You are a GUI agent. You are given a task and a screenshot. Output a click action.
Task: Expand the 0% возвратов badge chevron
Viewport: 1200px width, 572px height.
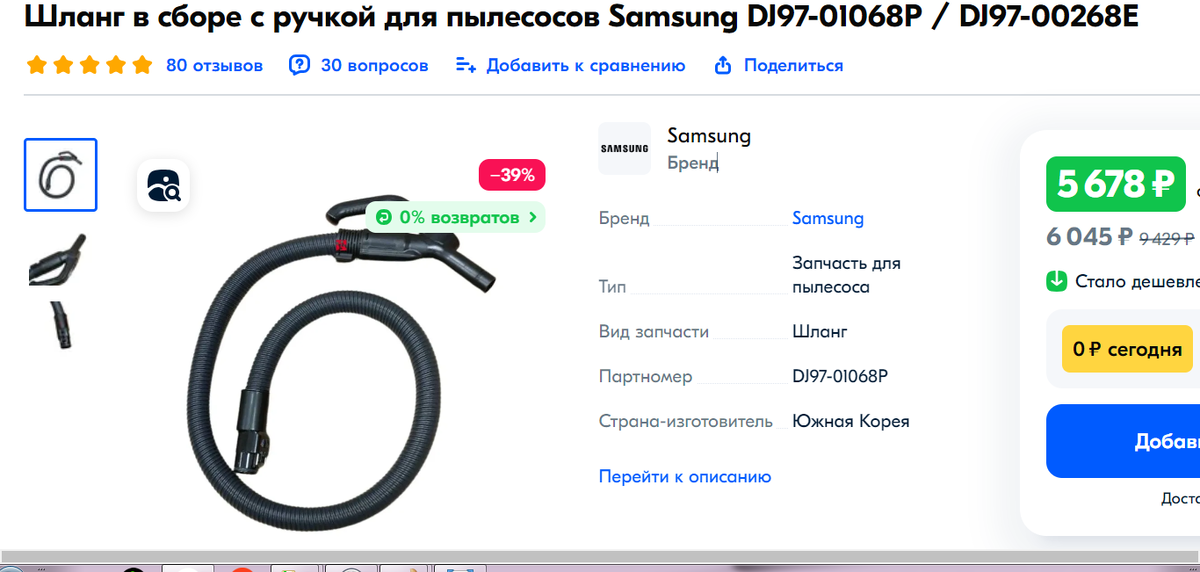[x=533, y=217]
